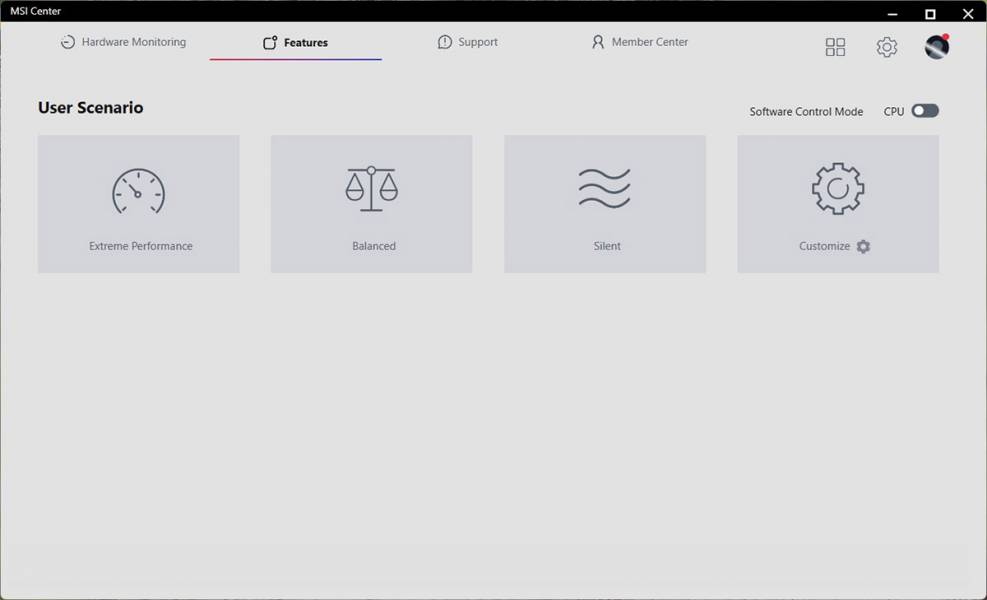Select the Balanced scales icon
Screen dimensions: 987x600
click(x=371, y=189)
